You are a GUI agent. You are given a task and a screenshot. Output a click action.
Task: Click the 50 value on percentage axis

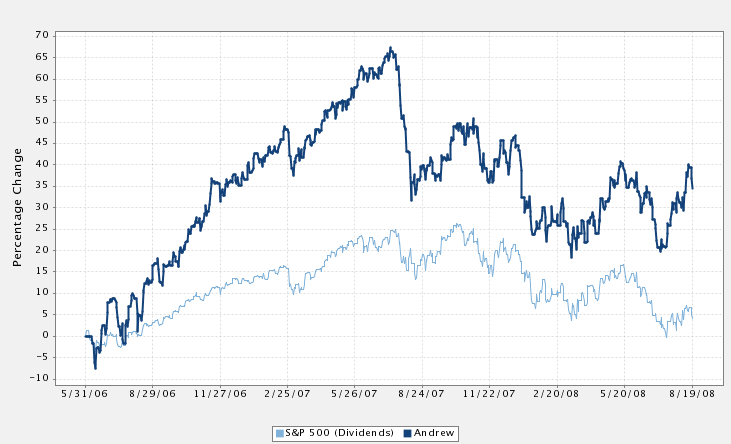pos(42,121)
